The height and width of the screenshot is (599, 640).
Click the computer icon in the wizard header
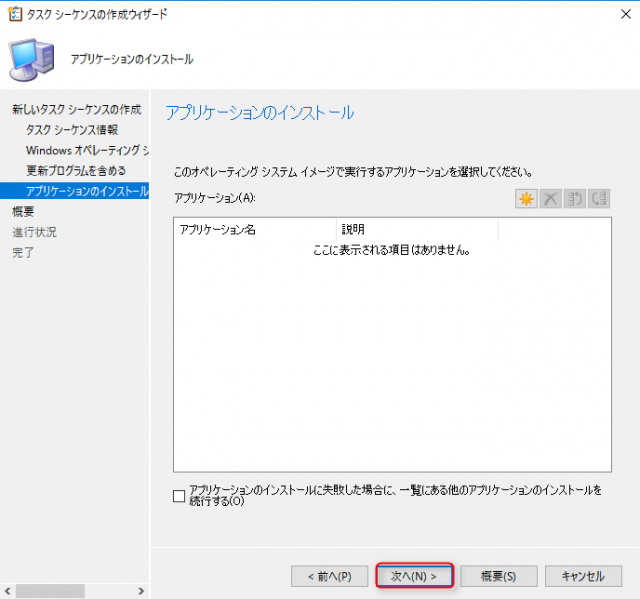pos(32,58)
